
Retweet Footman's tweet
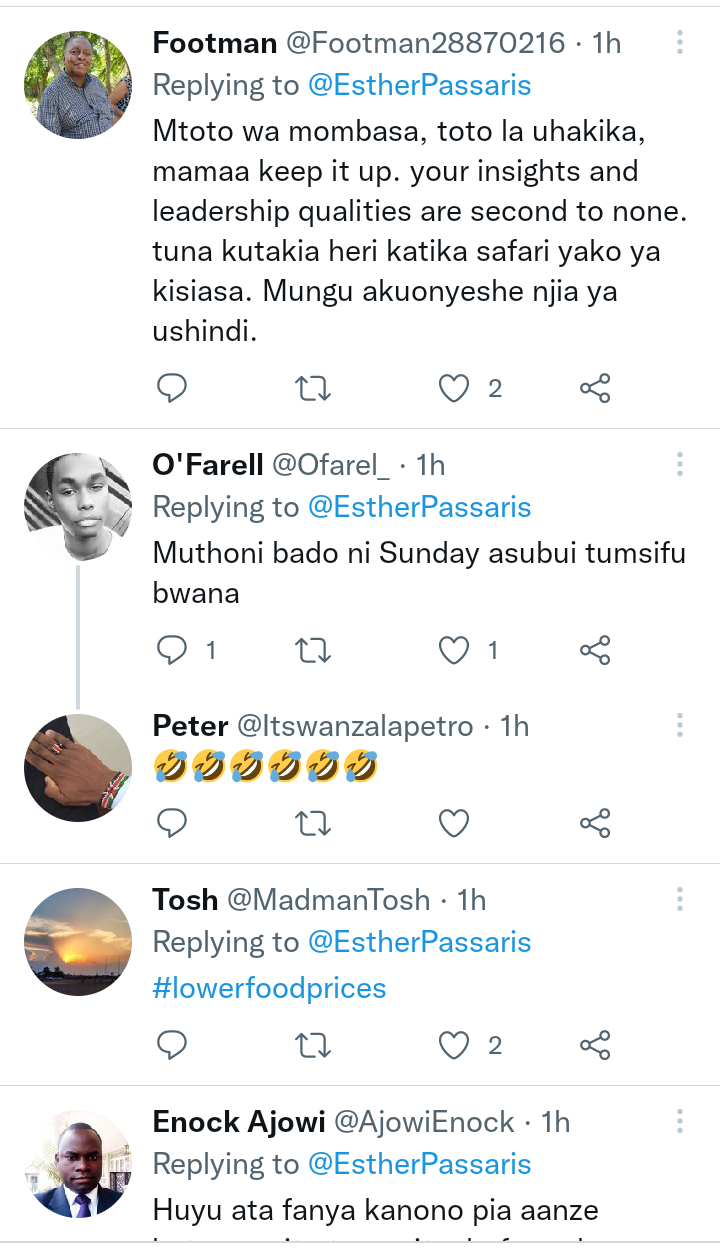[314, 388]
